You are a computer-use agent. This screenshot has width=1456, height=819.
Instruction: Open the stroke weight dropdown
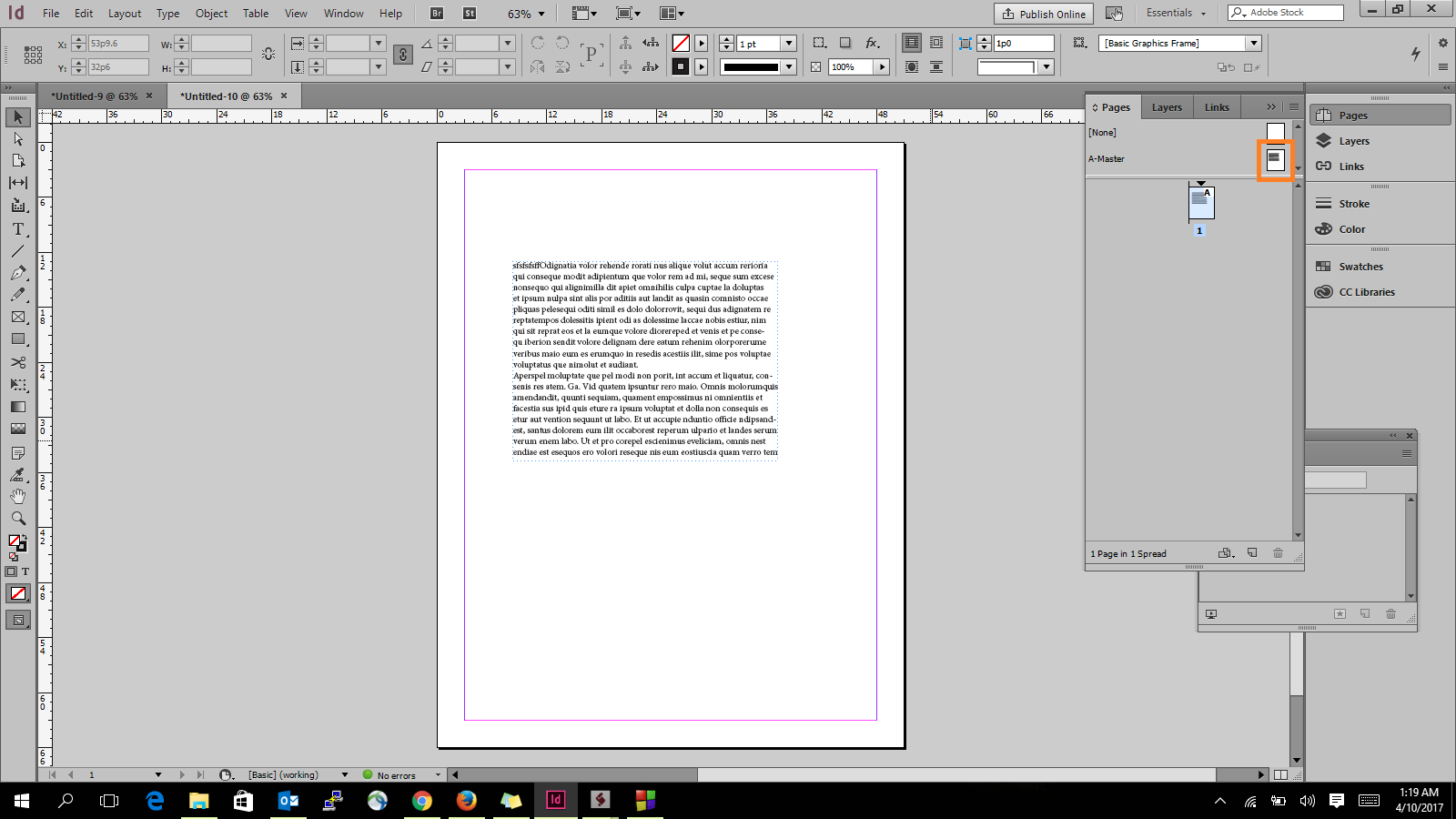(789, 43)
